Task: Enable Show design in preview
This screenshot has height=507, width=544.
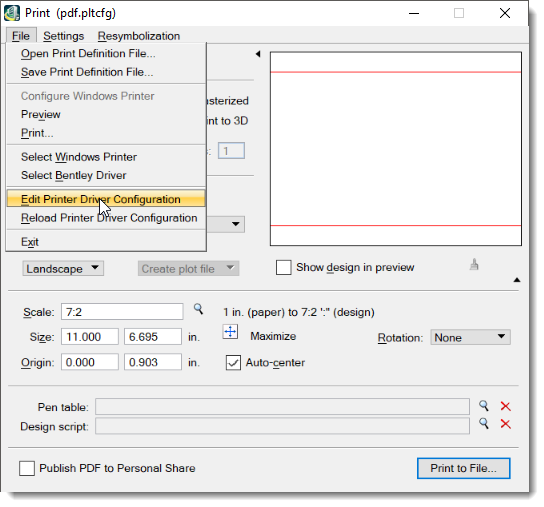Action: click(x=283, y=268)
